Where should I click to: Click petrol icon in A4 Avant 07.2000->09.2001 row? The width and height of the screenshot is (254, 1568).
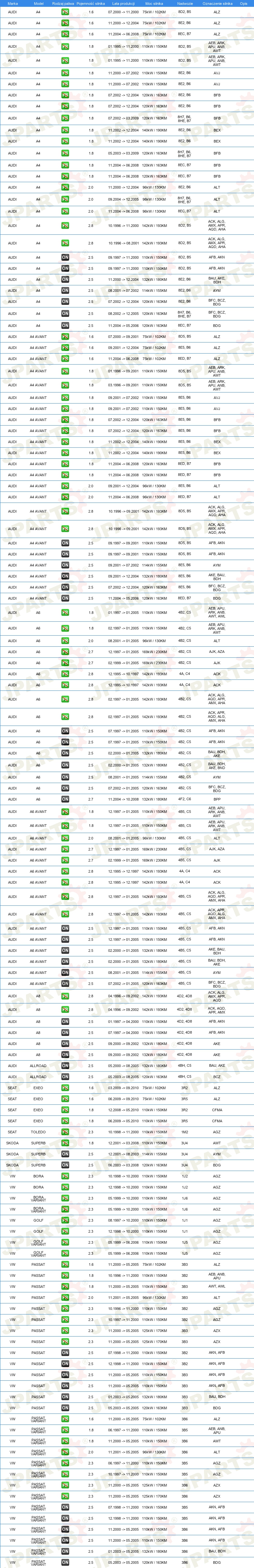[65, 337]
